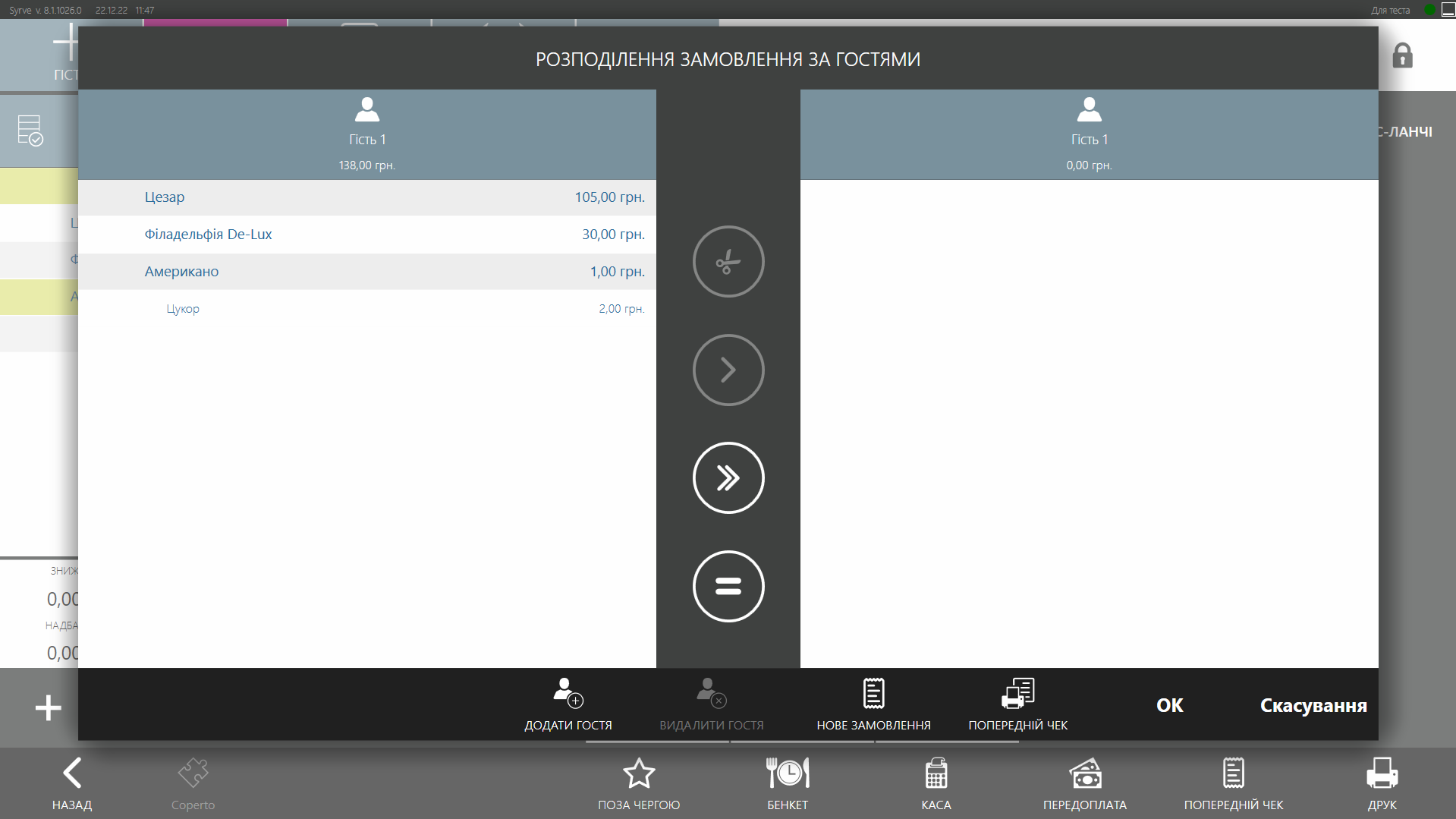Open the Бенкет banquet option
Image resolution: width=1456 pixels, height=819 pixels.
click(x=788, y=784)
